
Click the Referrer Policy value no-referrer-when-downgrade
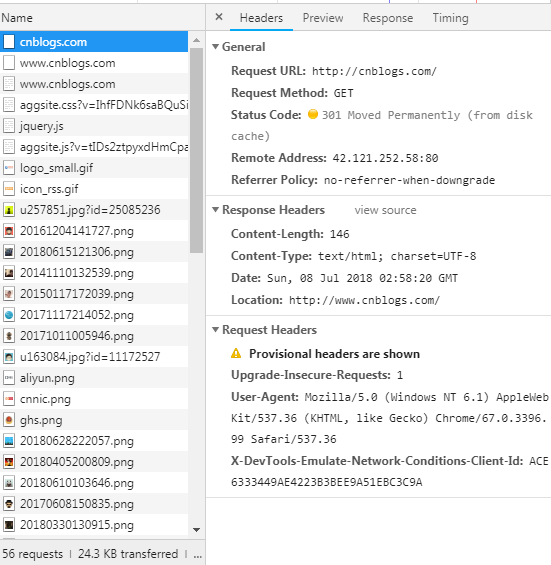pos(409,180)
